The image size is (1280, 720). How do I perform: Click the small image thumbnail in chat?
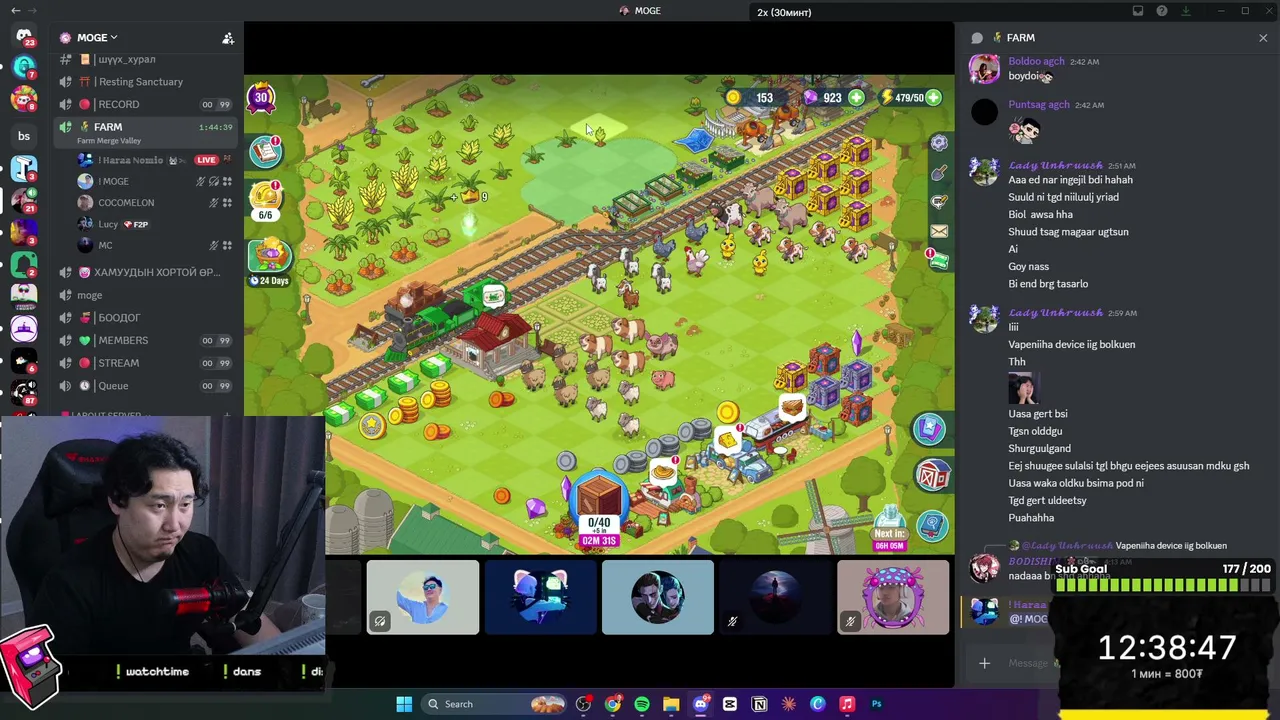pyautogui.click(x=1023, y=388)
